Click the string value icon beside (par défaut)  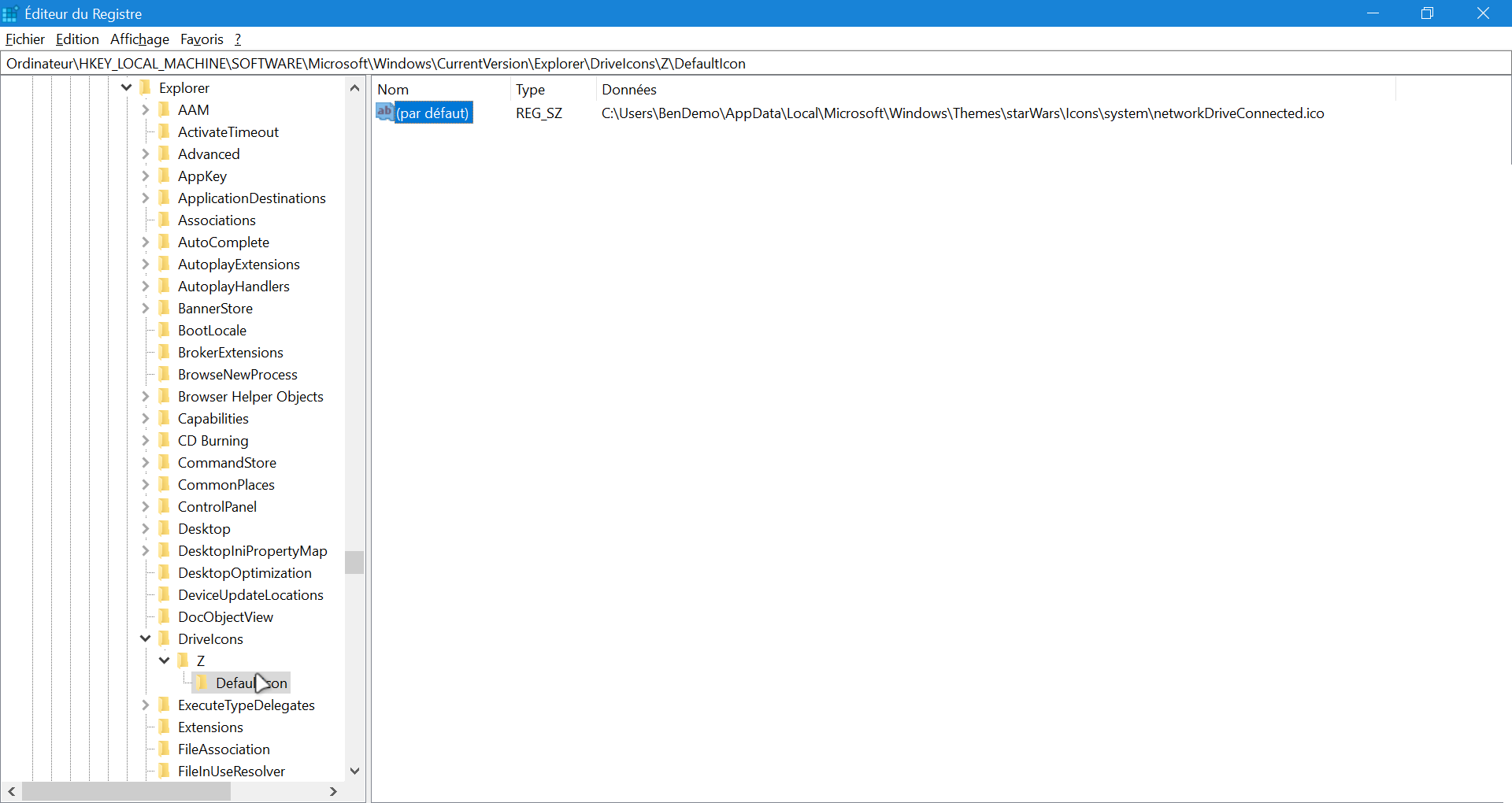pyautogui.click(x=384, y=113)
